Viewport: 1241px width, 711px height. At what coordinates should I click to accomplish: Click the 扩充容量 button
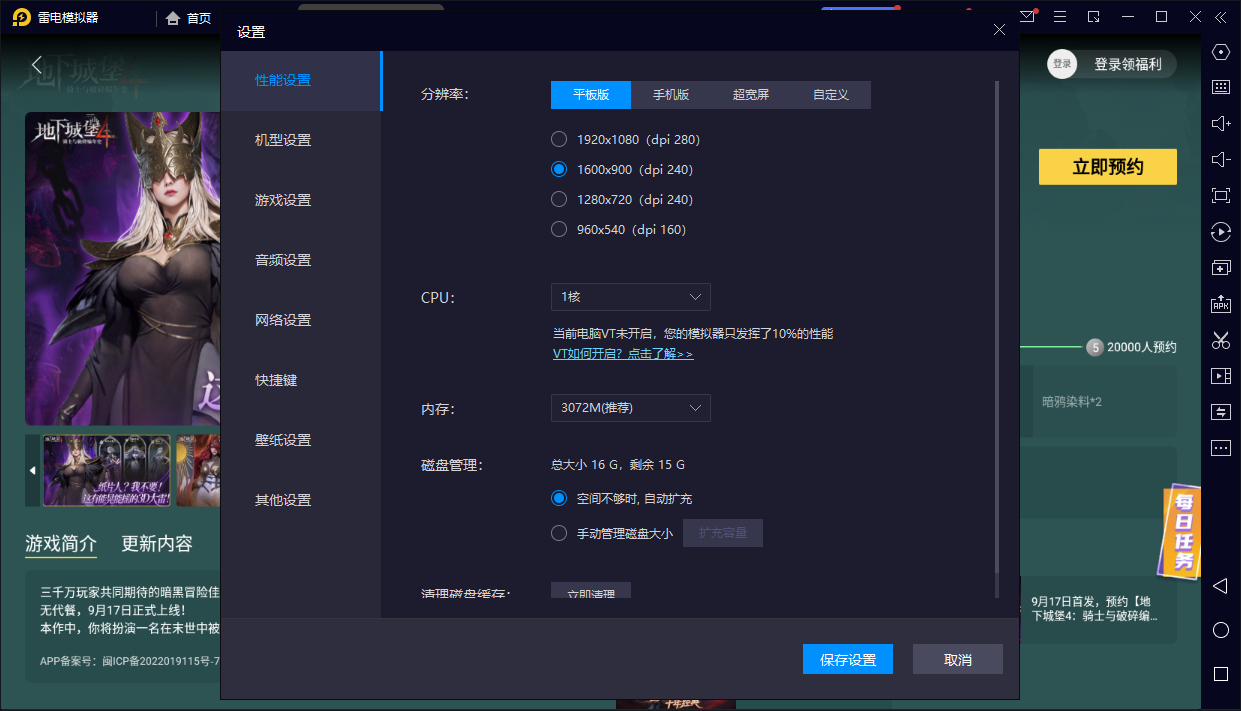pyautogui.click(x=723, y=533)
